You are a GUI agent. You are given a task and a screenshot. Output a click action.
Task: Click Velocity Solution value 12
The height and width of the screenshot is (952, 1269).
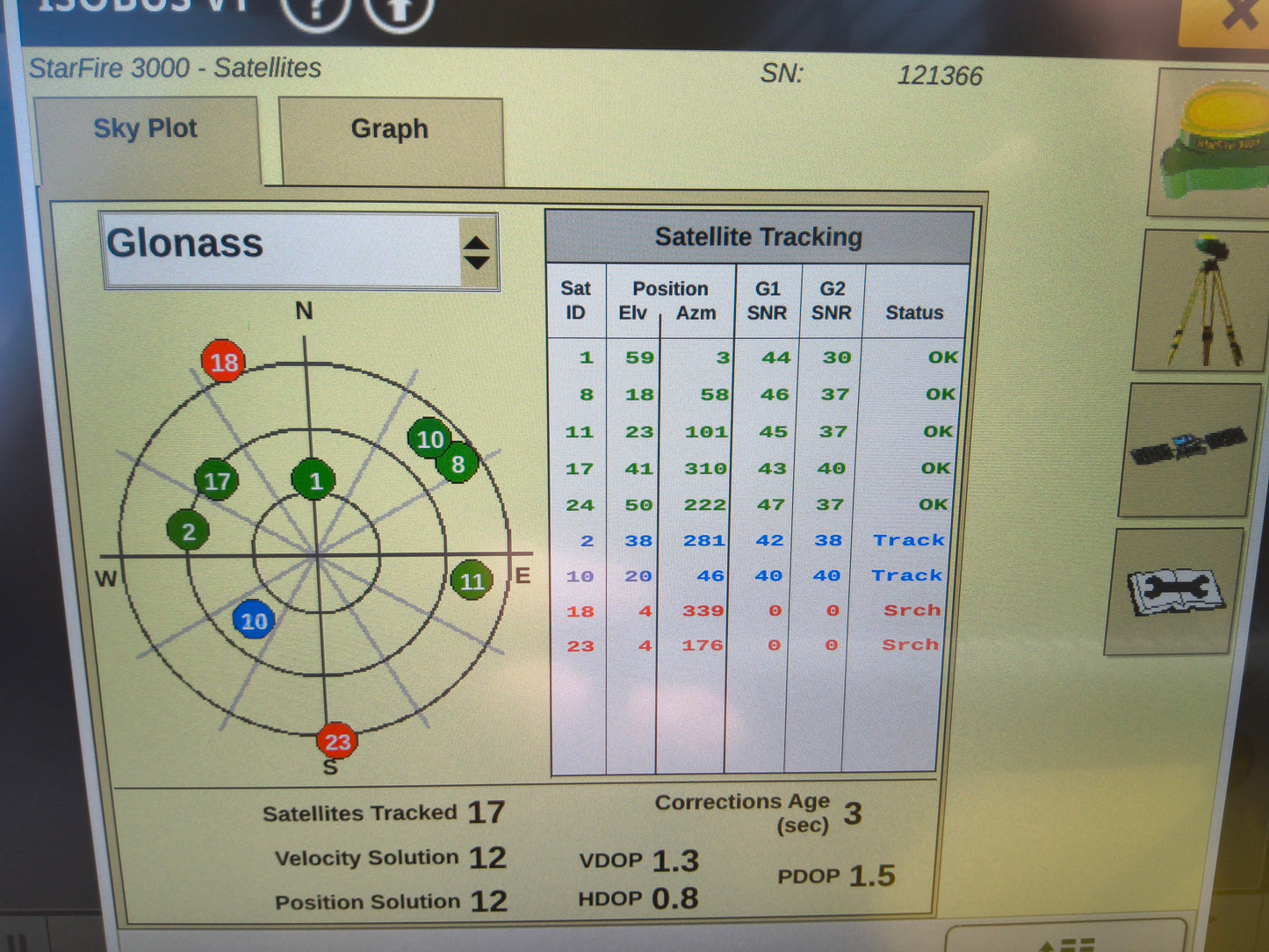point(487,857)
